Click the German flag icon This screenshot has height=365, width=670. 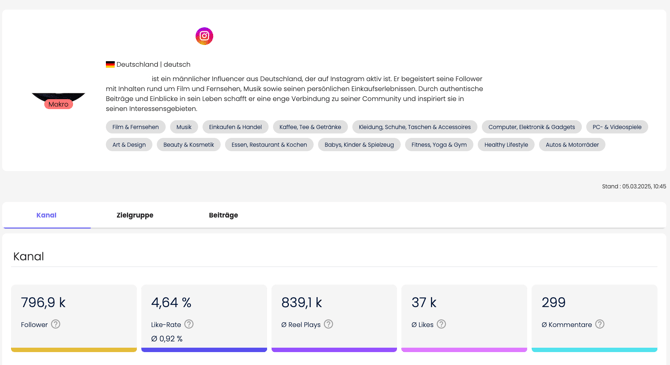[110, 65]
